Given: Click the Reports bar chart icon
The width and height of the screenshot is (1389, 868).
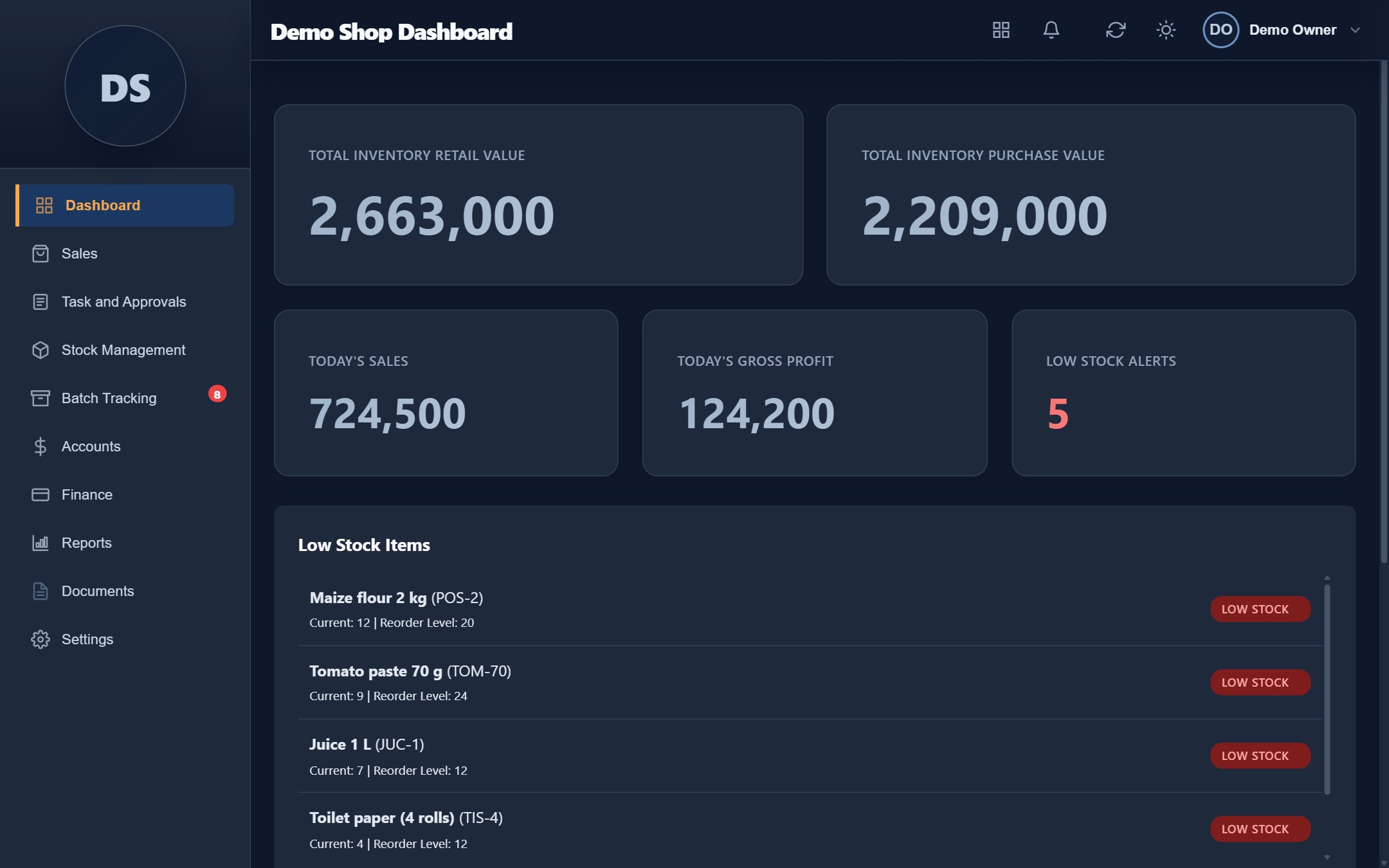Looking at the screenshot, I should 41,543.
